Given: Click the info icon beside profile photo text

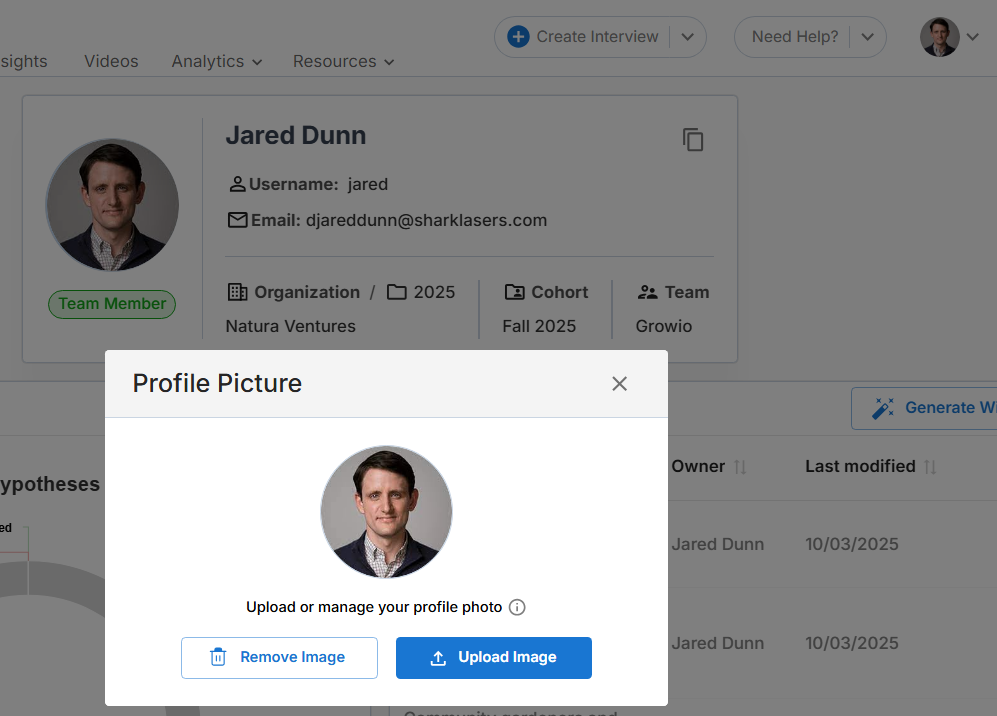Looking at the screenshot, I should click(517, 607).
